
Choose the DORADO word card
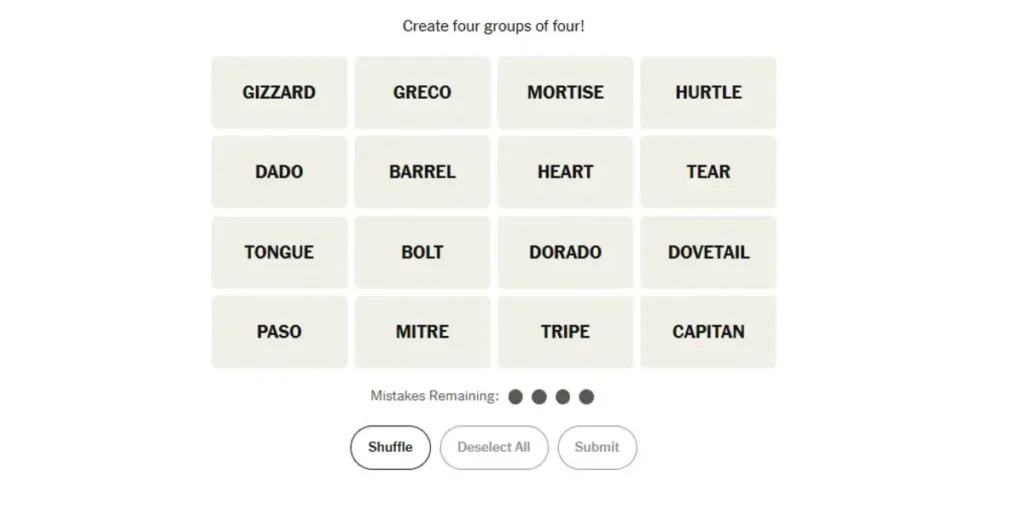[x=565, y=252]
